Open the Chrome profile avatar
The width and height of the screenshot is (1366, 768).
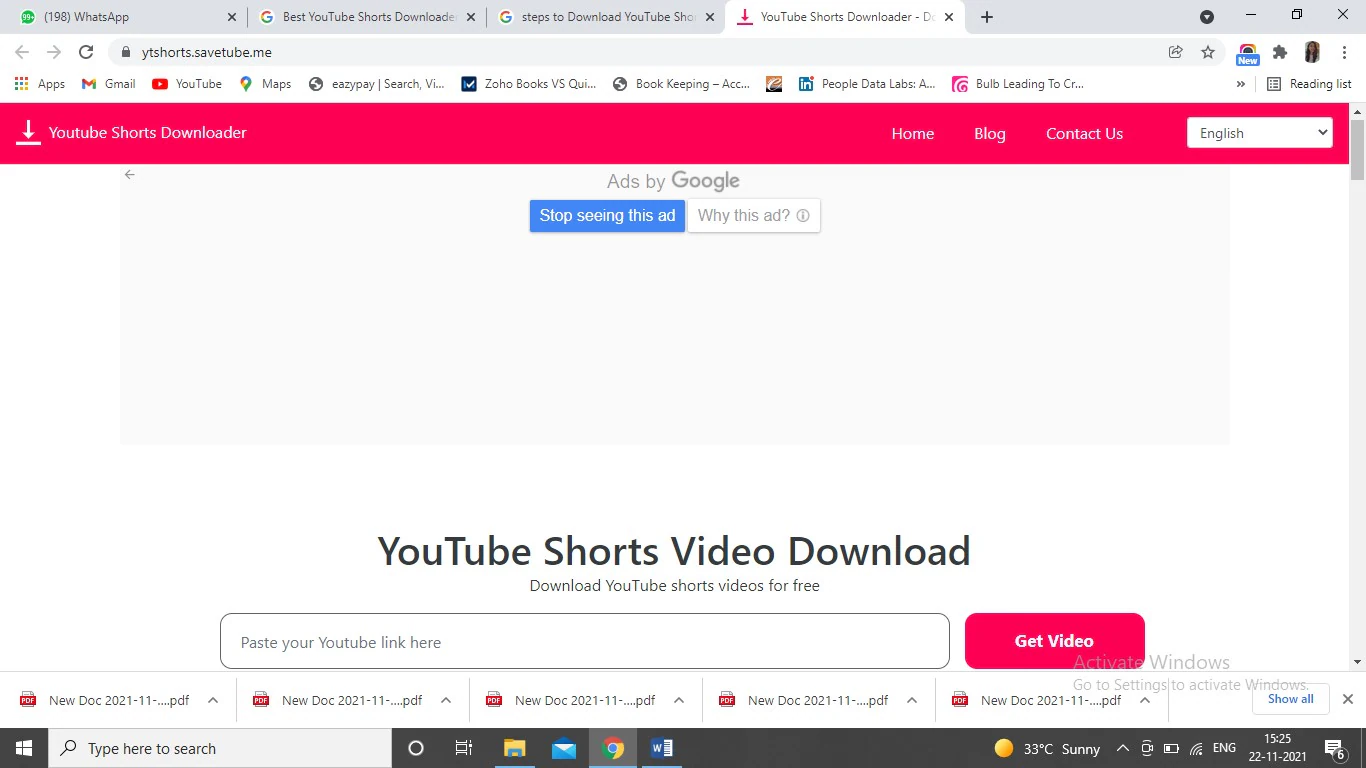[1312, 52]
